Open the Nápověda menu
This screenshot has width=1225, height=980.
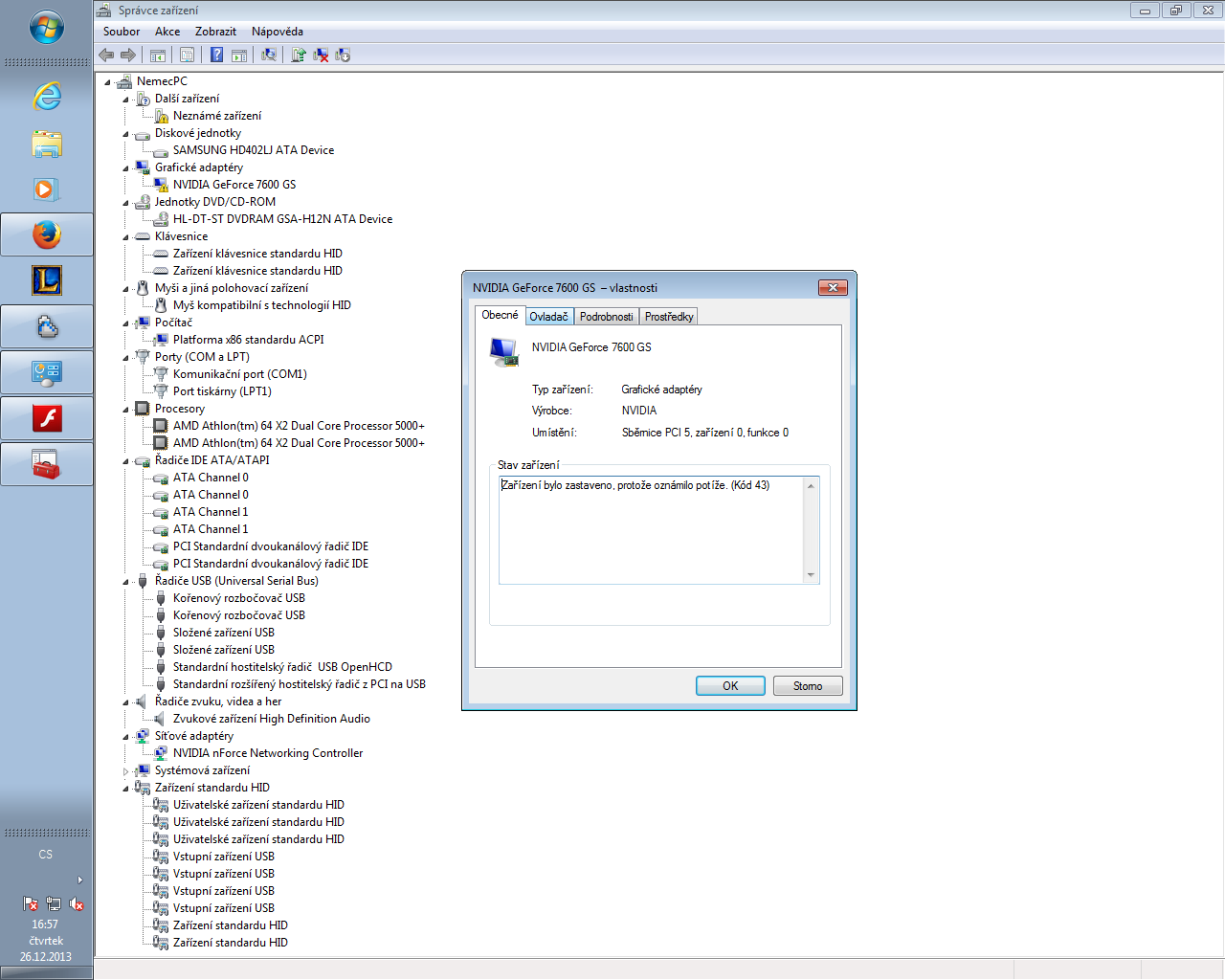tap(278, 32)
